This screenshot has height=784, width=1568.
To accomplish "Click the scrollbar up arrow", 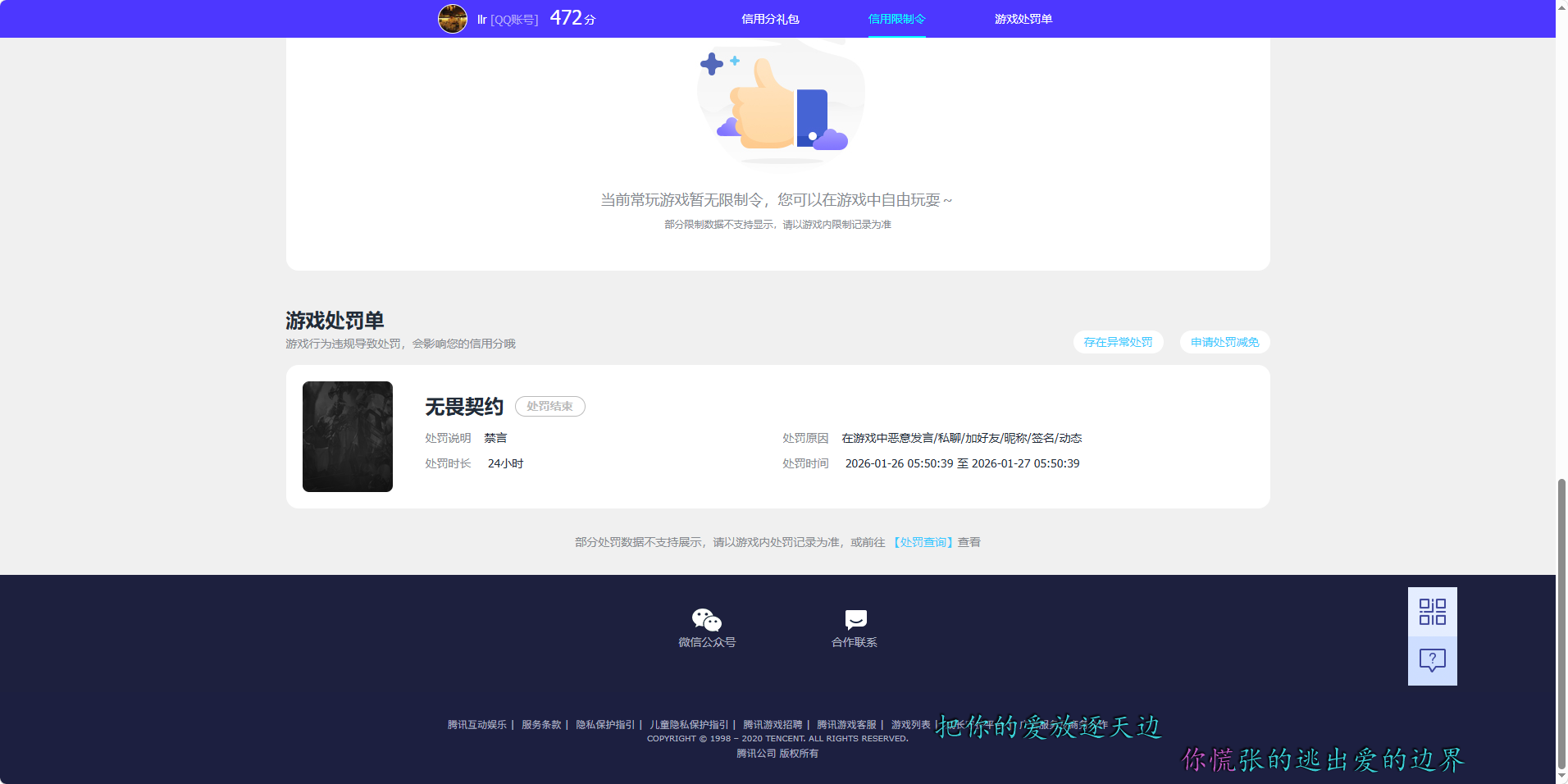I will point(1560,7).
